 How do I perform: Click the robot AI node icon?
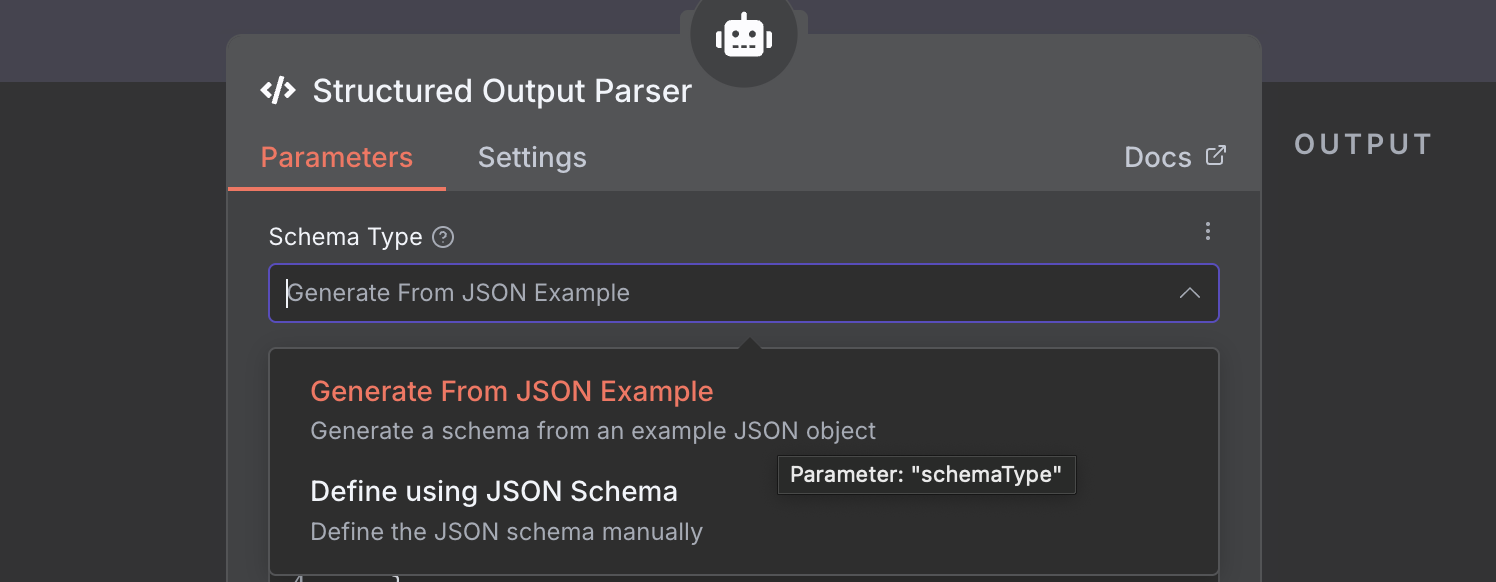(743, 38)
